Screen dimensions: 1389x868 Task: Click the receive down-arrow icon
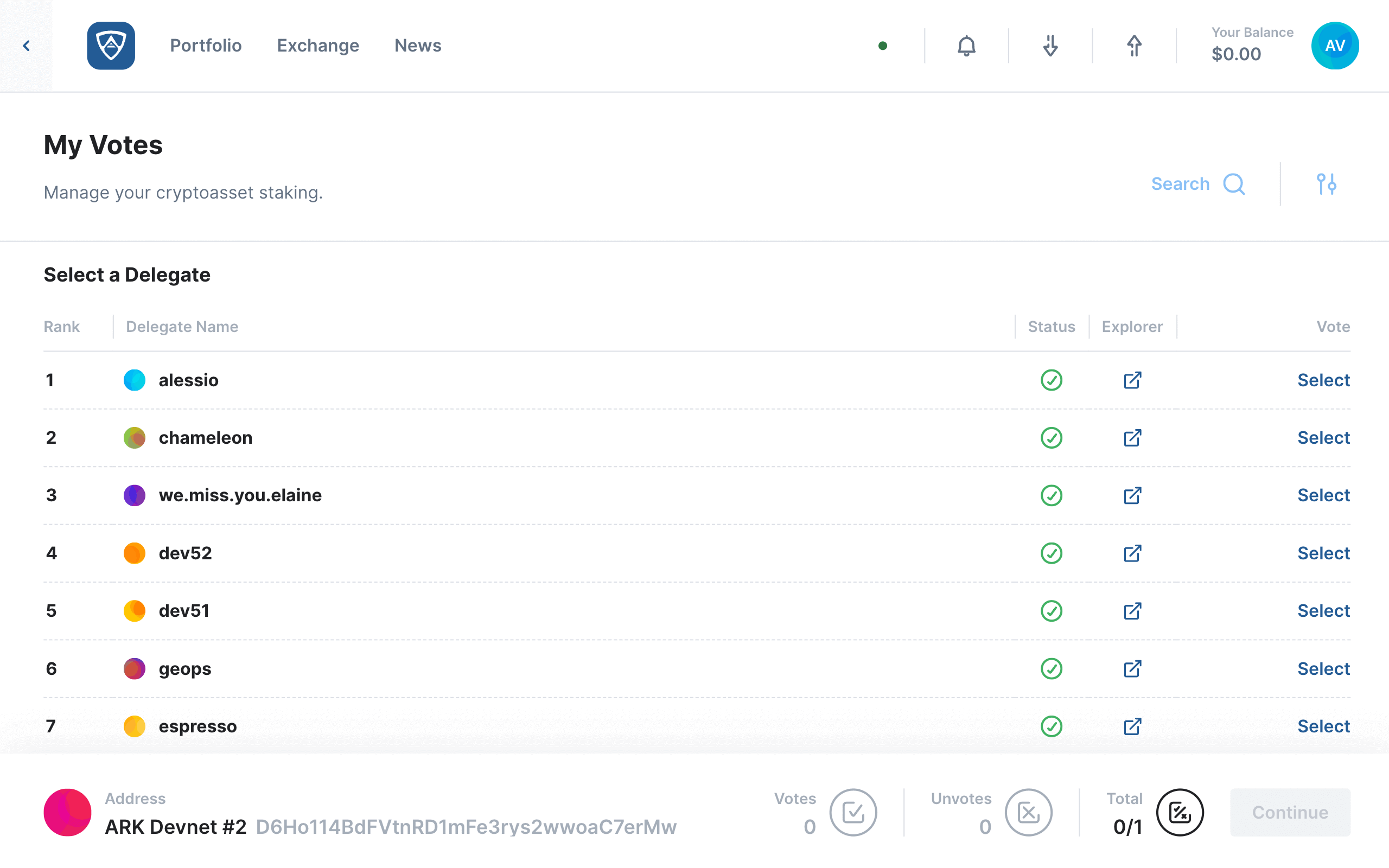click(x=1050, y=46)
